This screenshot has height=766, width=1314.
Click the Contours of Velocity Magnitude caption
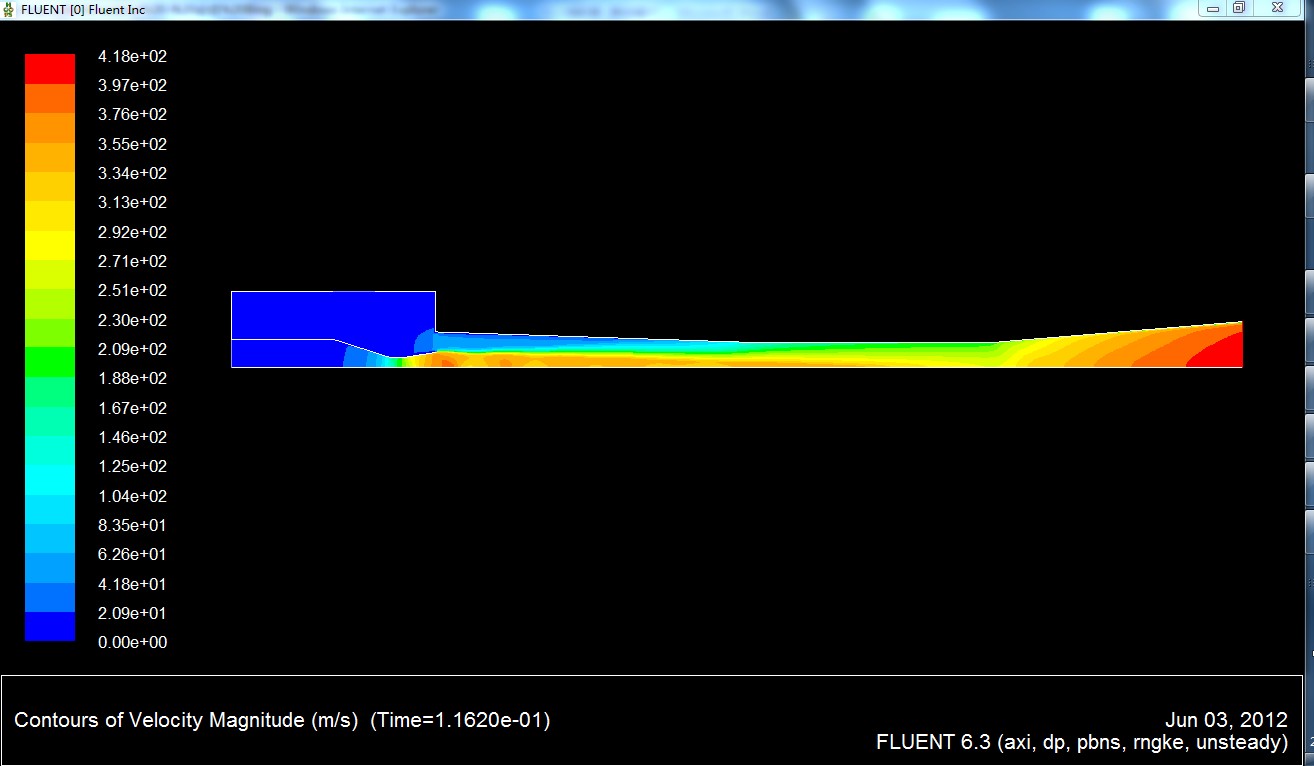[186, 720]
